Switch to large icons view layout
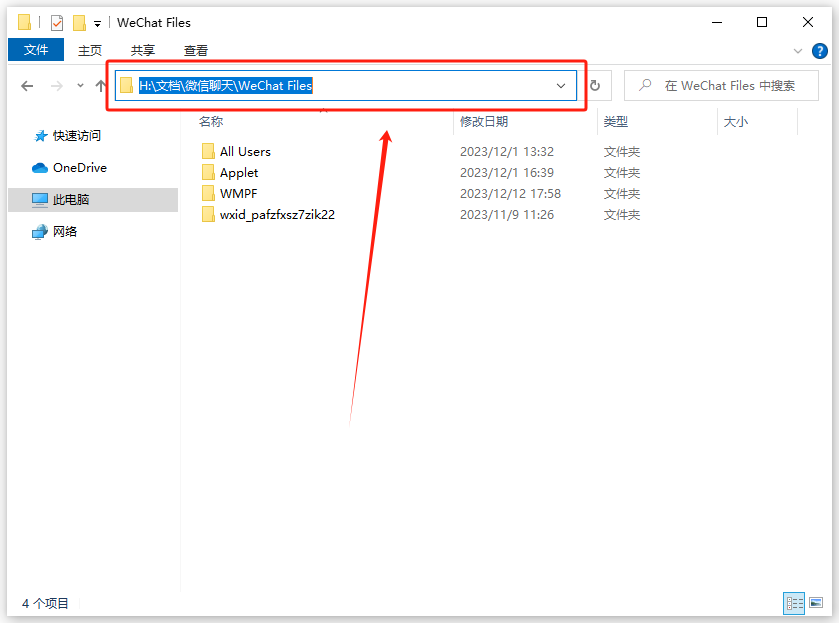The width and height of the screenshot is (839, 623). (815, 603)
